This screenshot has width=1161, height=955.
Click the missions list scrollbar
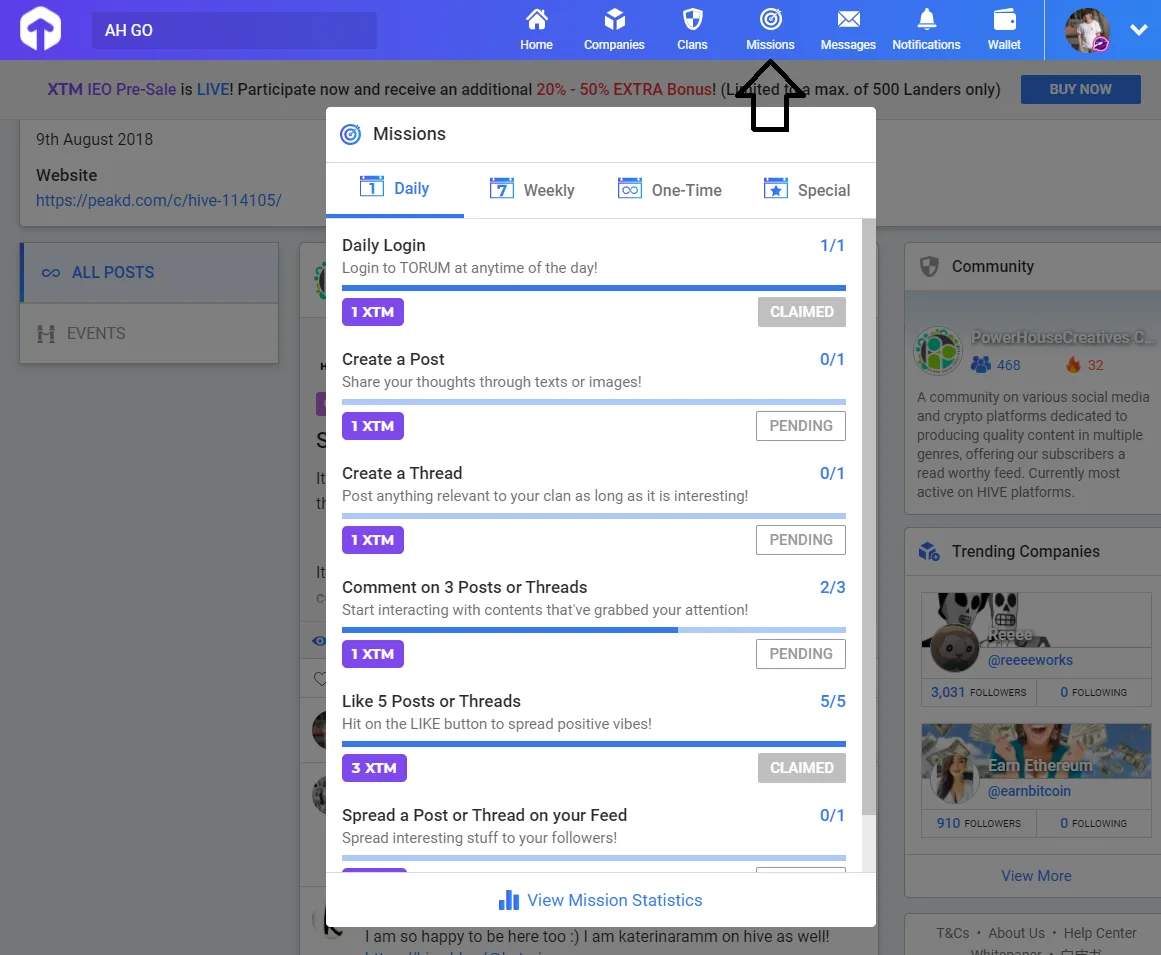(869, 517)
